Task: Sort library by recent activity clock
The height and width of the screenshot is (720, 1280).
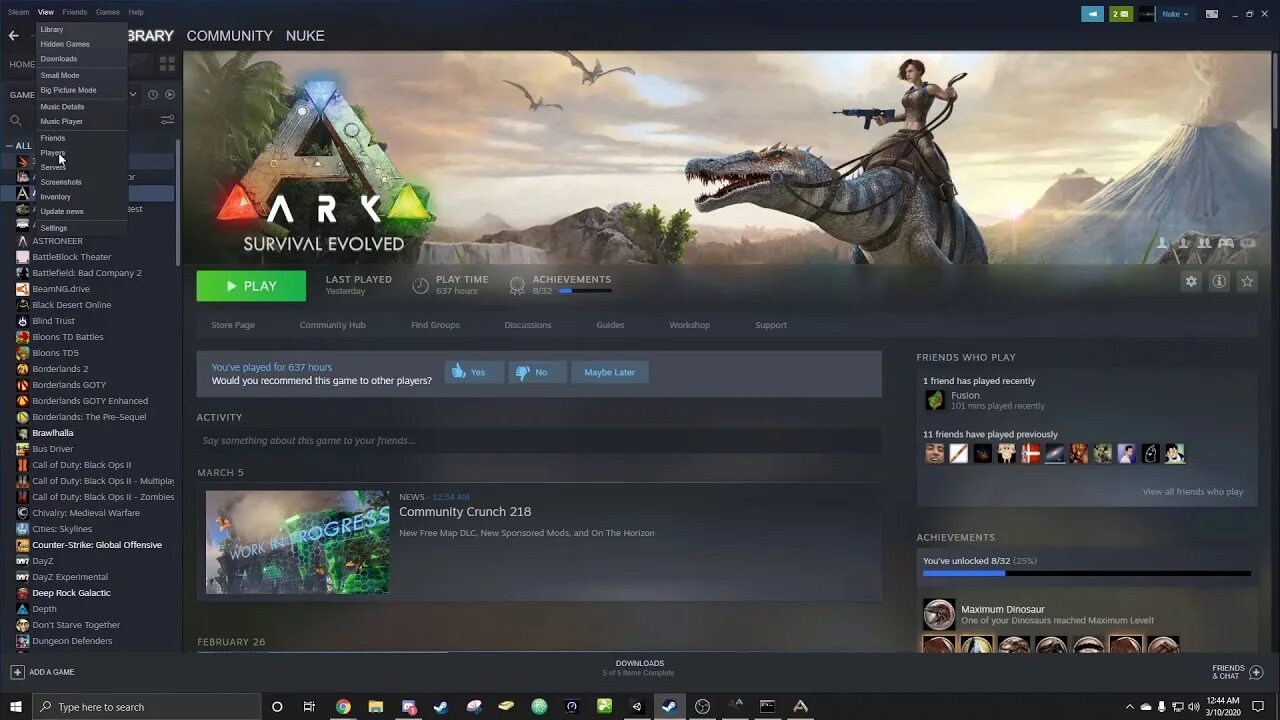Action: pos(153,94)
